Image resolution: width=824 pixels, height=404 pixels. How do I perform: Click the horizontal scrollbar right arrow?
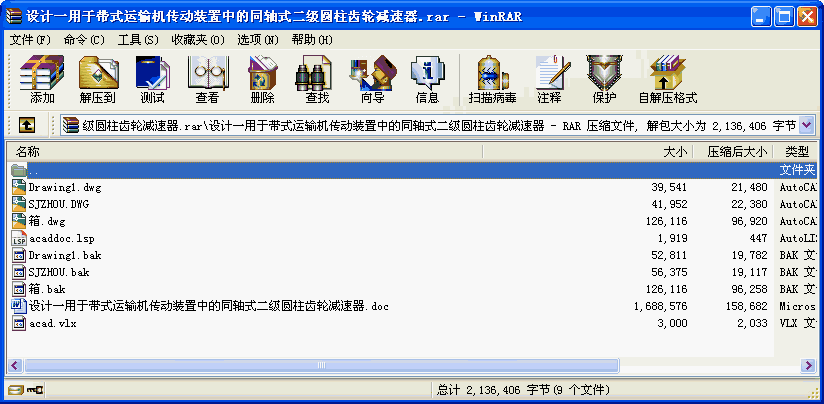(x=808, y=365)
